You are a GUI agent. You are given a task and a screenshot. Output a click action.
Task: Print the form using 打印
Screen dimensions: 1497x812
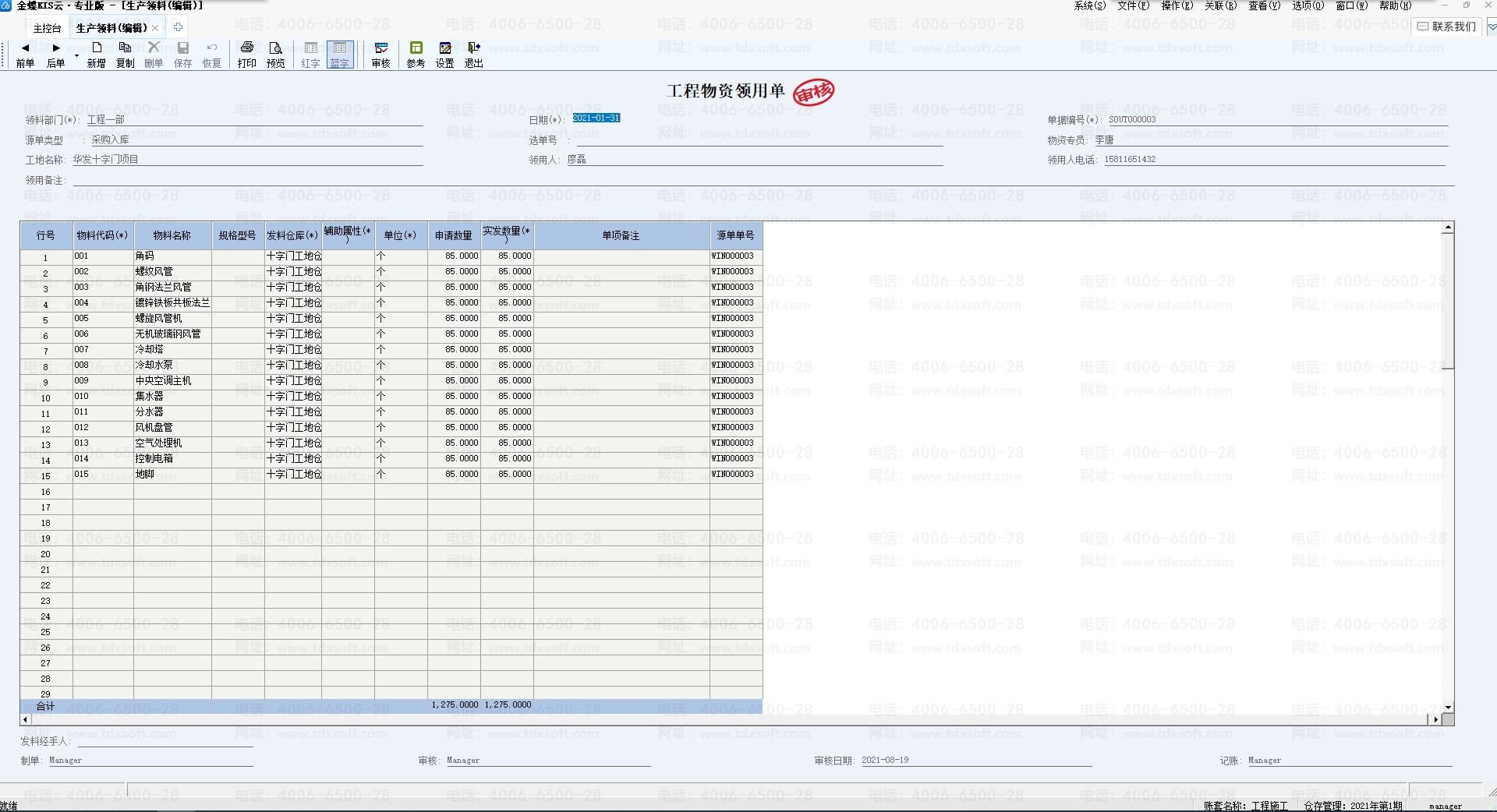(x=246, y=55)
